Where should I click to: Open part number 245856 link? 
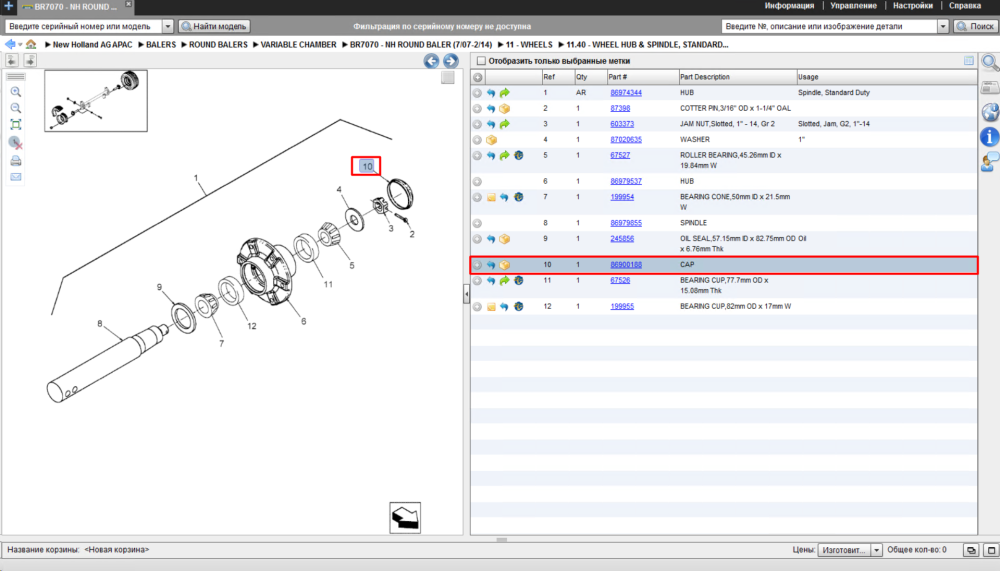point(622,239)
